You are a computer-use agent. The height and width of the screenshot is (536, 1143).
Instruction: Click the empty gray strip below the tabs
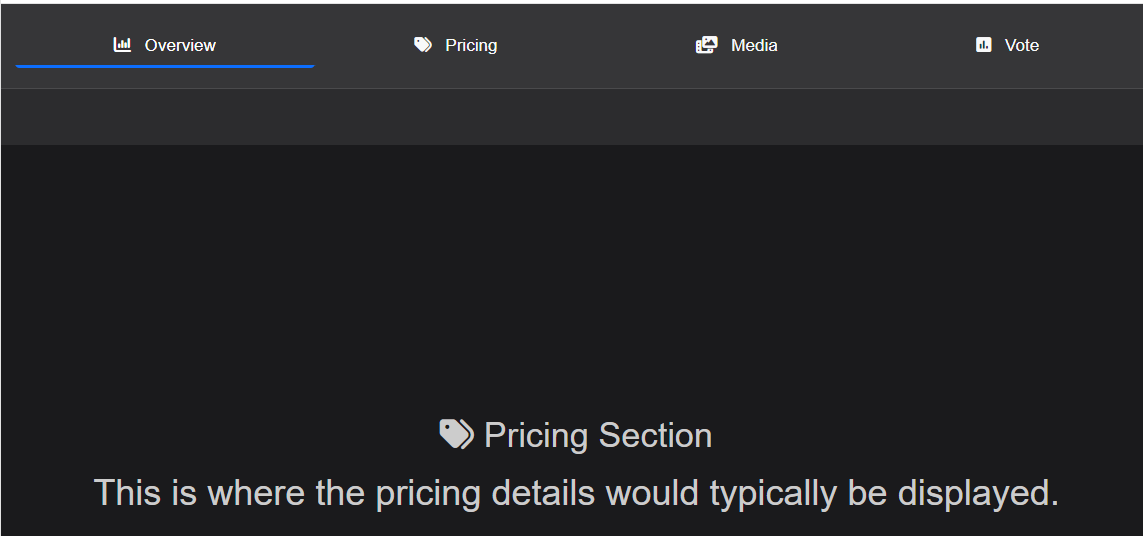click(x=571, y=117)
